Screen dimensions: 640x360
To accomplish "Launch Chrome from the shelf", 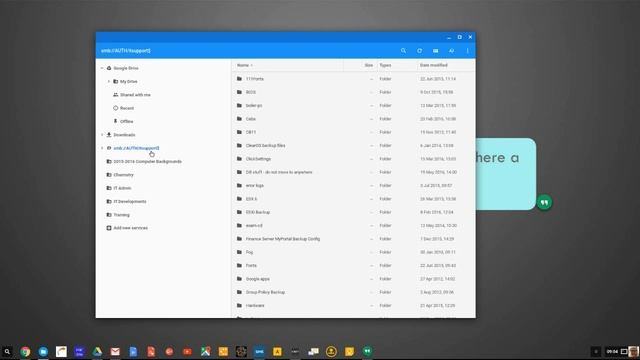I will point(25,351).
